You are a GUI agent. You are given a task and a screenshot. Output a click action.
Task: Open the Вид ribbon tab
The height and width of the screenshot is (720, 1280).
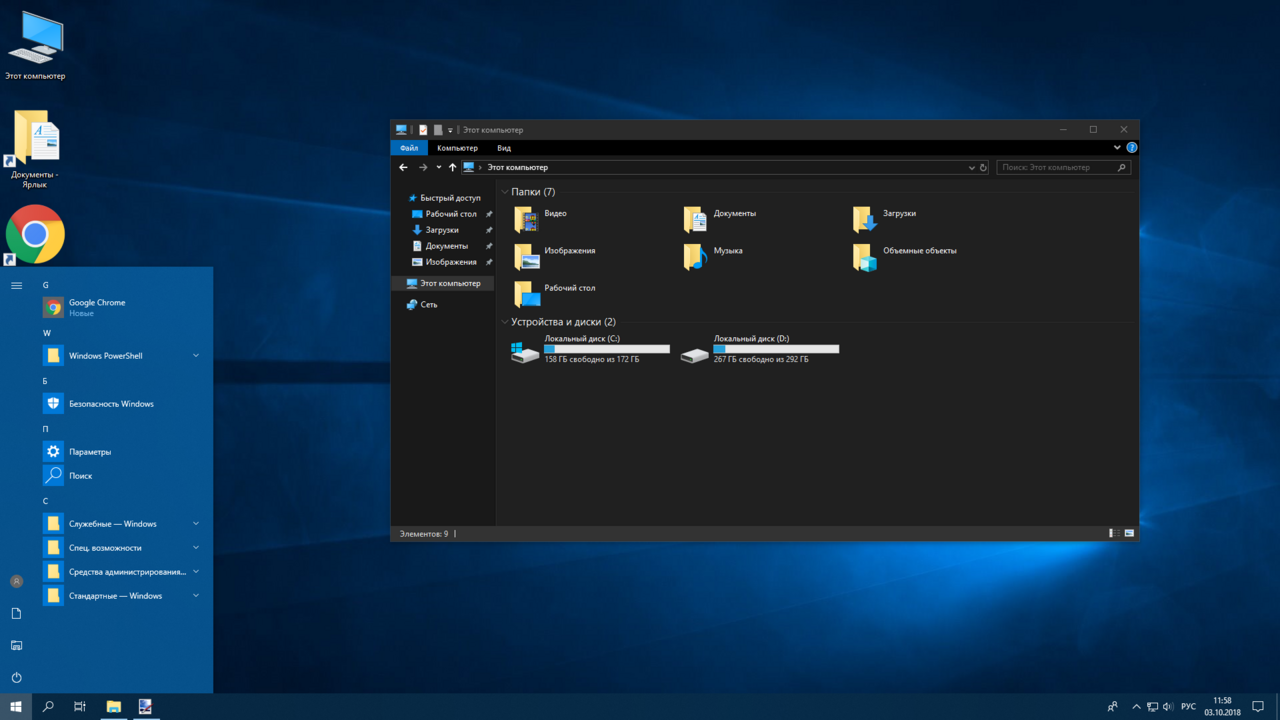(x=504, y=148)
